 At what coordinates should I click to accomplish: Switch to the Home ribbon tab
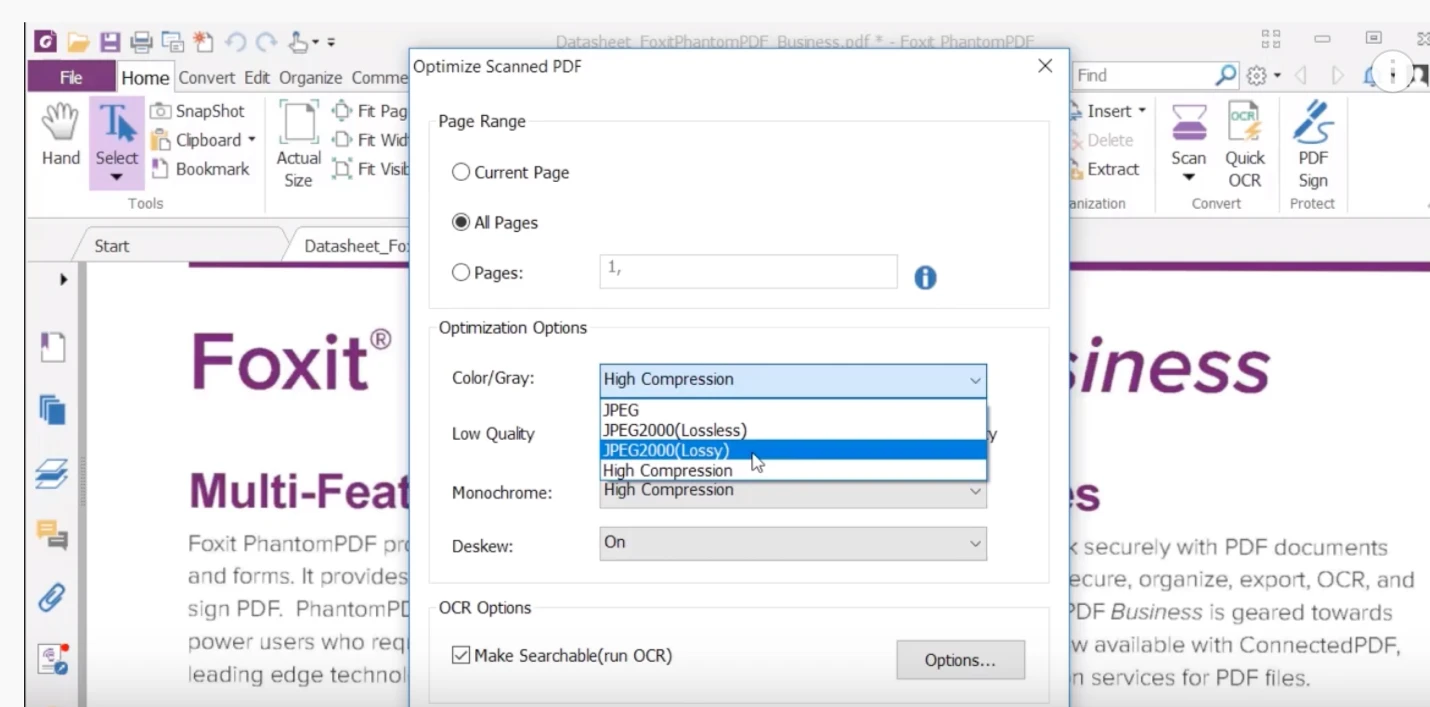click(146, 77)
